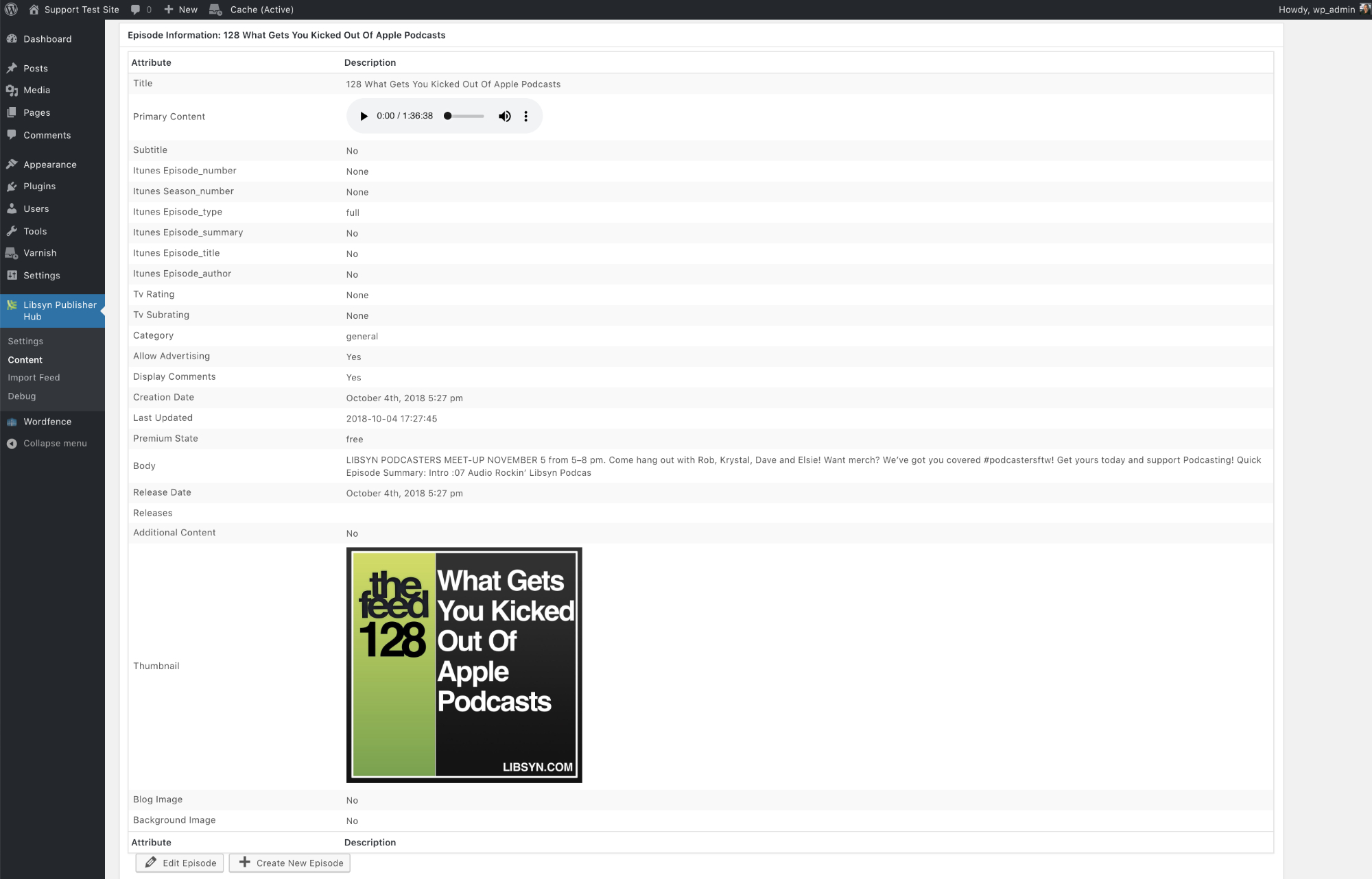
Task: Click the Support Test Site link
Action: coord(82,10)
